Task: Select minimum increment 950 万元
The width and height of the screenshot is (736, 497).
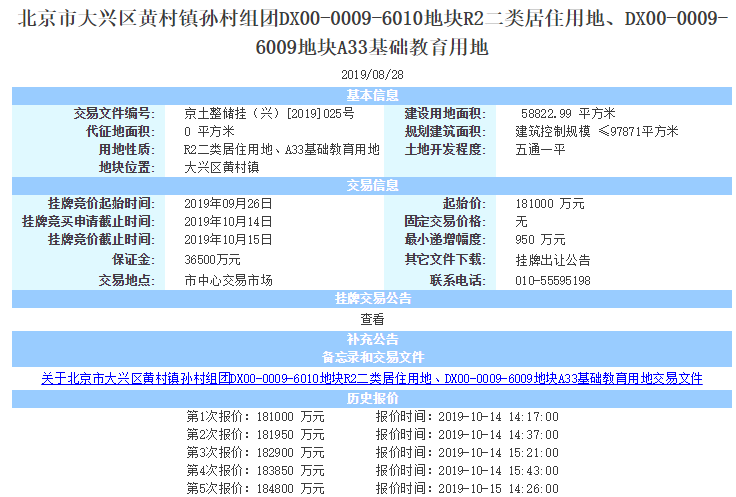Action: tap(540, 239)
